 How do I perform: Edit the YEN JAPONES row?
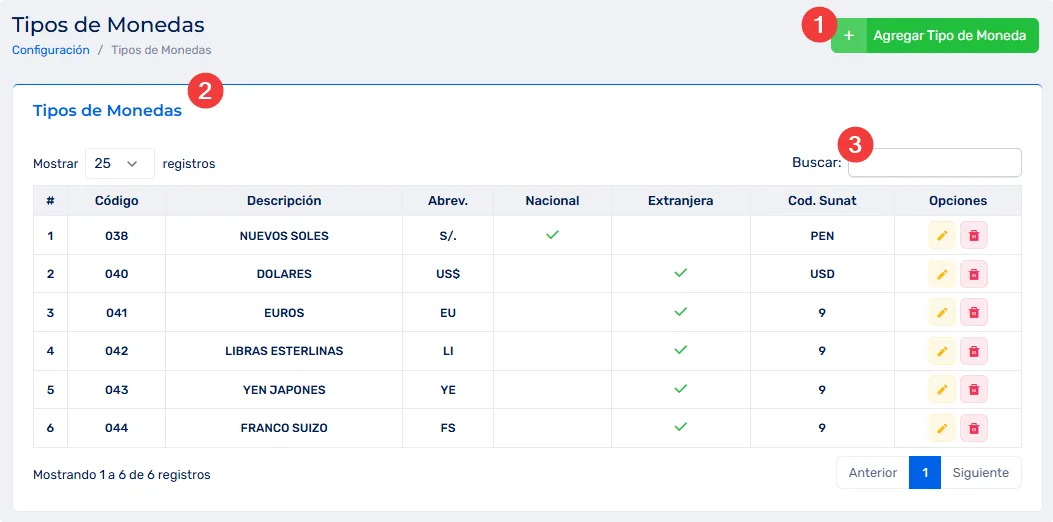tap(941, 390)
